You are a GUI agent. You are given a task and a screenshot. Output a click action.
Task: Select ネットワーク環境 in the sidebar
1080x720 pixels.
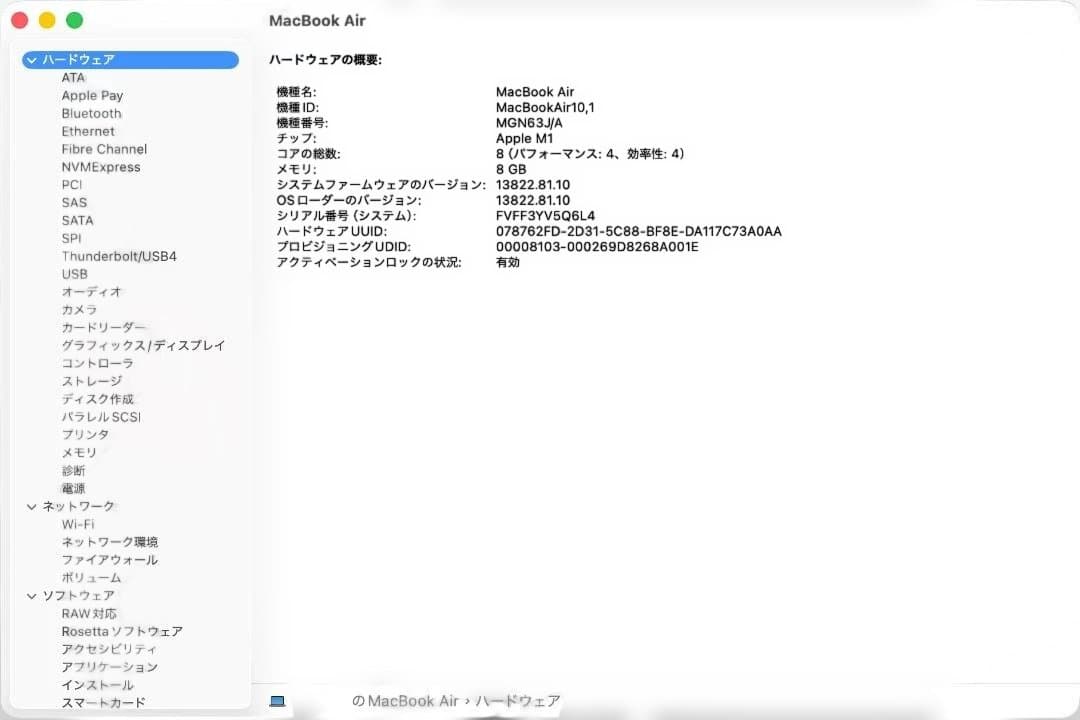point(110,542)
